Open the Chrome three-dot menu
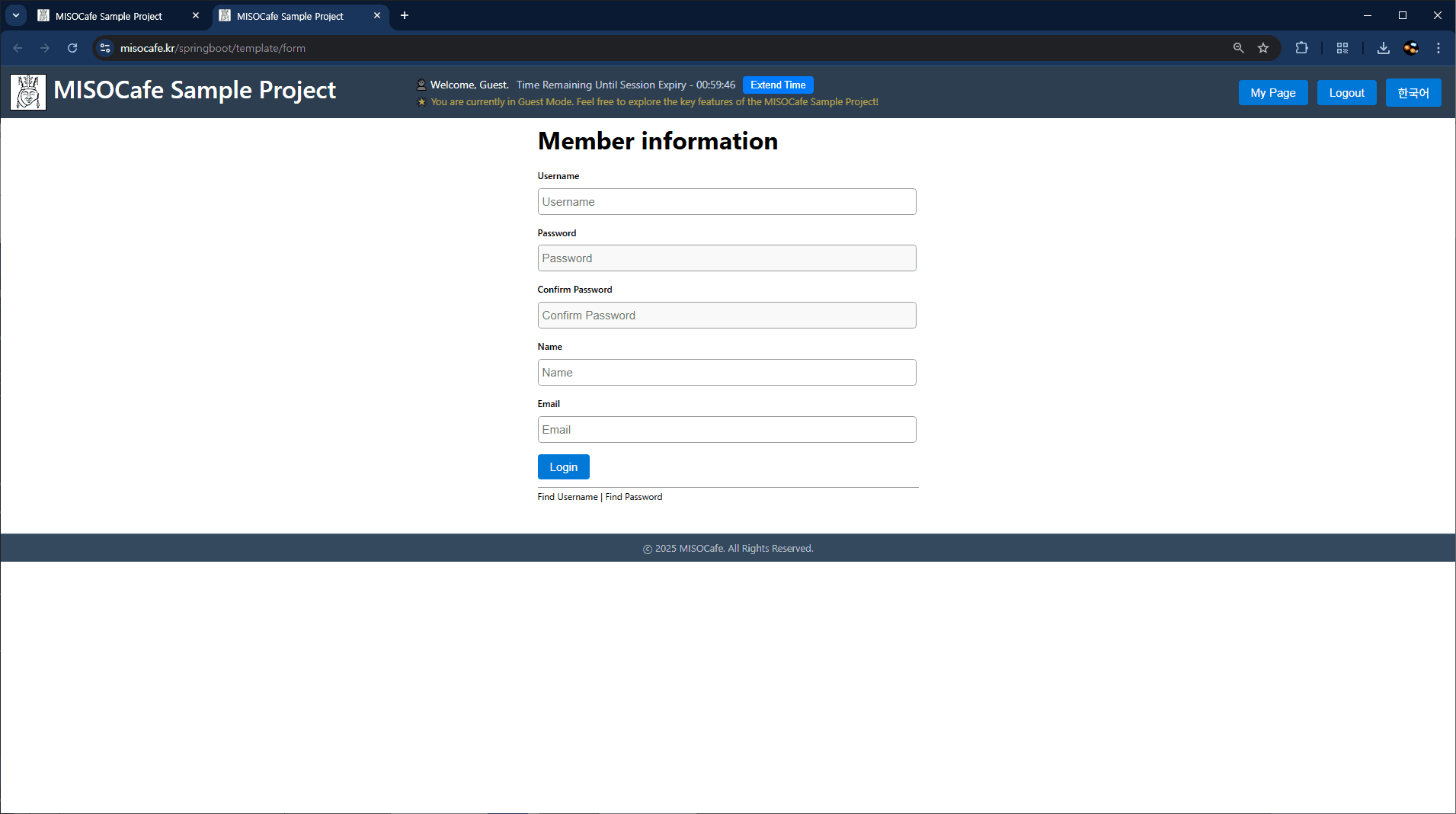The image size is (1456, 814). coord(1438,48)
